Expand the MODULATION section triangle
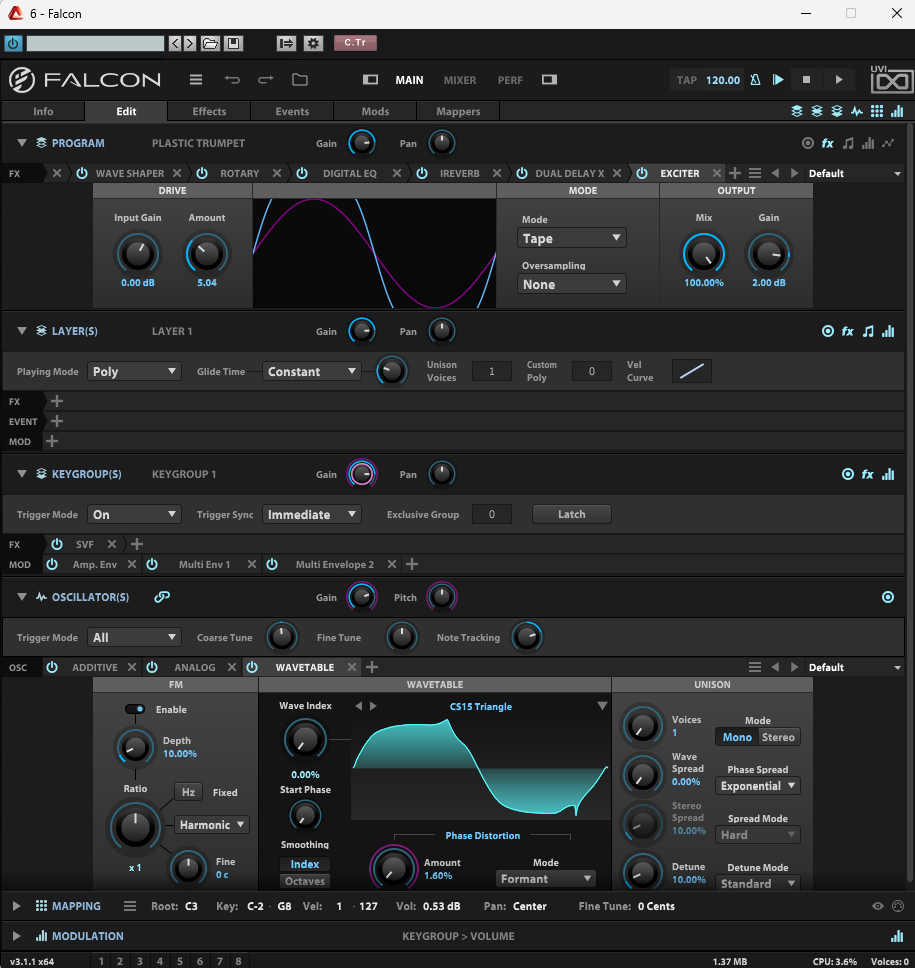This screenshot has width=915, height=968. pos(17,936)
